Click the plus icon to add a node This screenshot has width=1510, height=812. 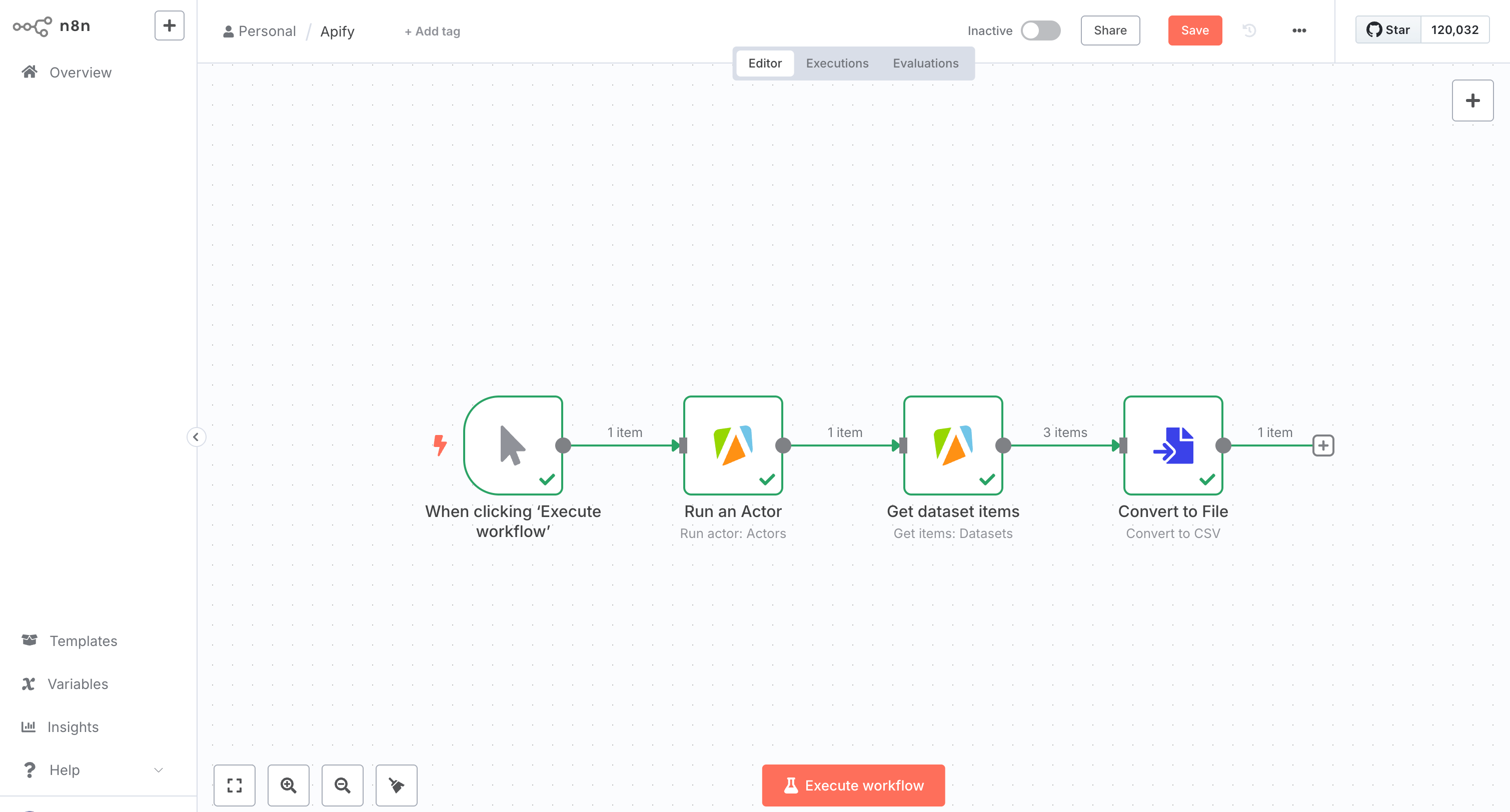[x=1472, y=100]
